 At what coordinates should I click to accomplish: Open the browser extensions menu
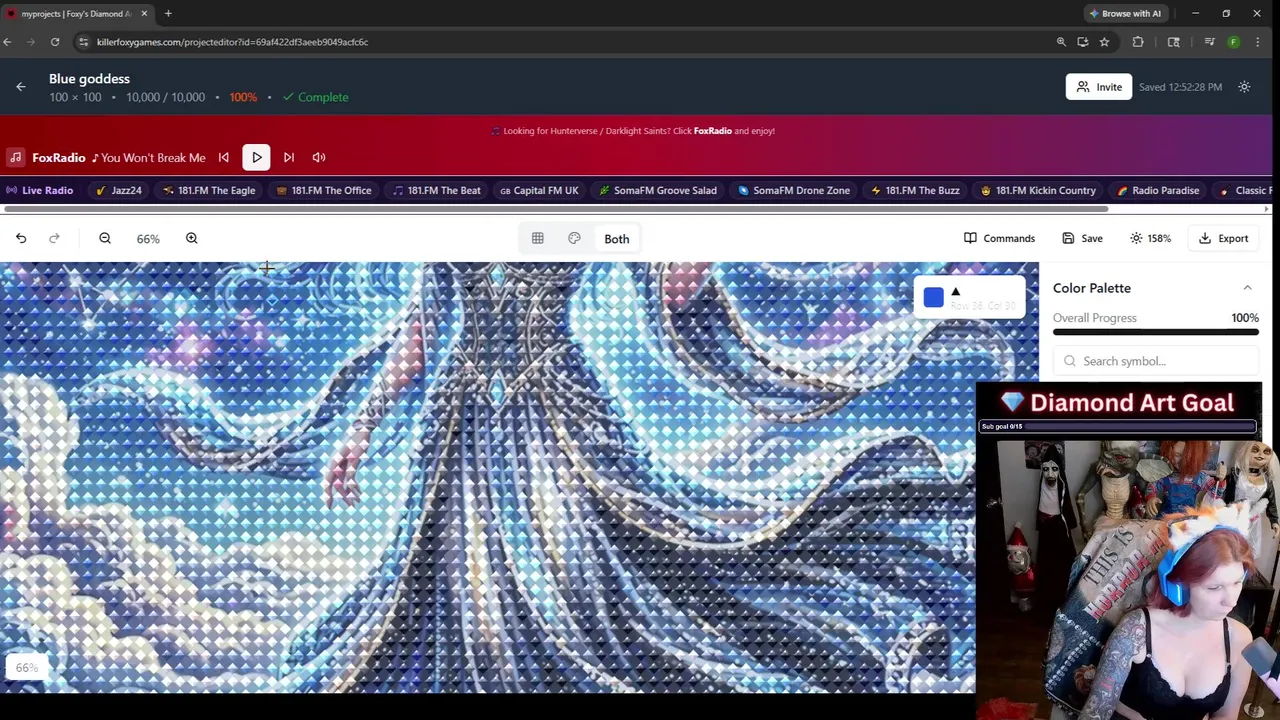coord(1138,42)
